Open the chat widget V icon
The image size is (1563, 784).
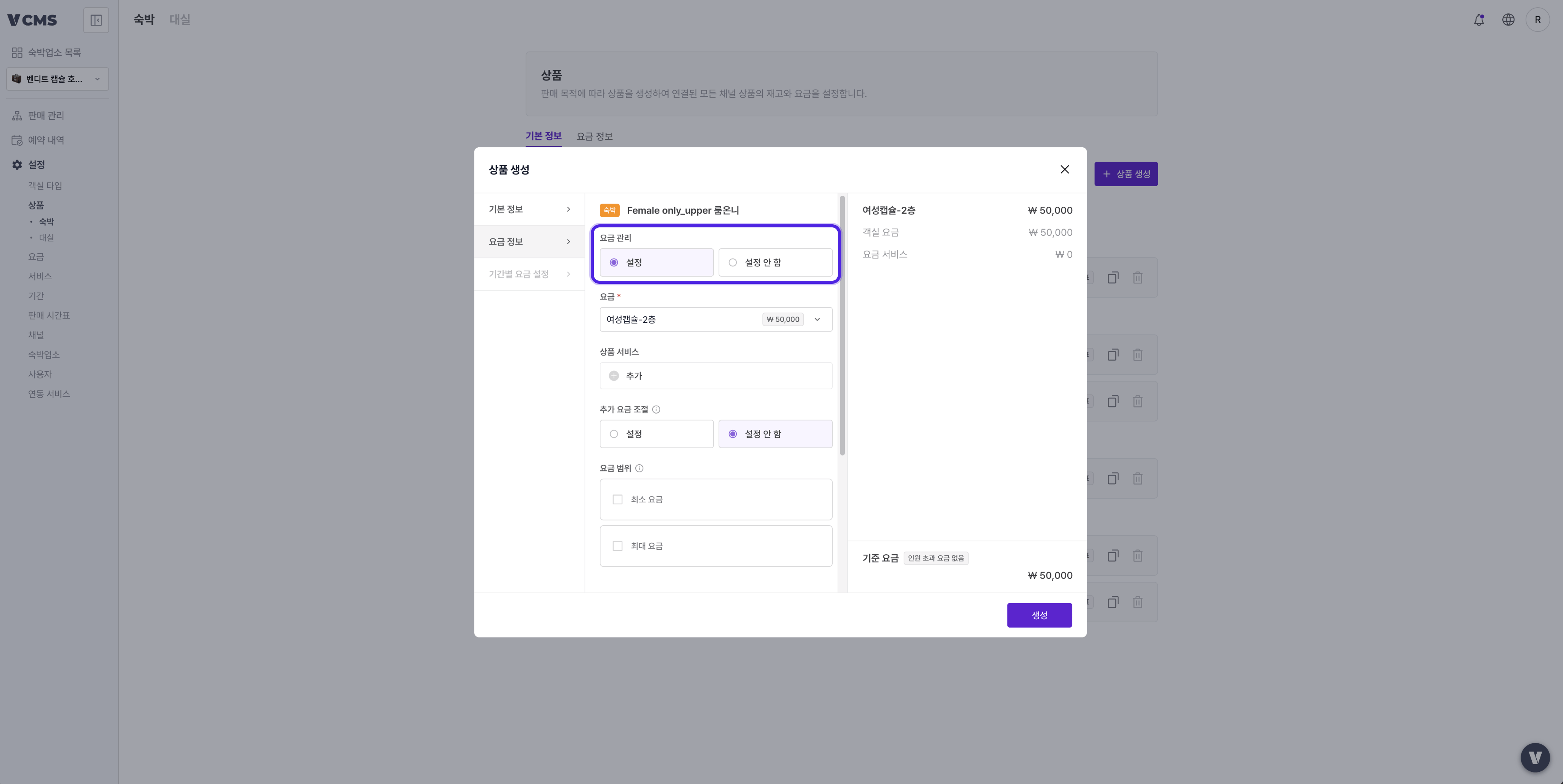pyautogui.click(x=1535, y=757)
